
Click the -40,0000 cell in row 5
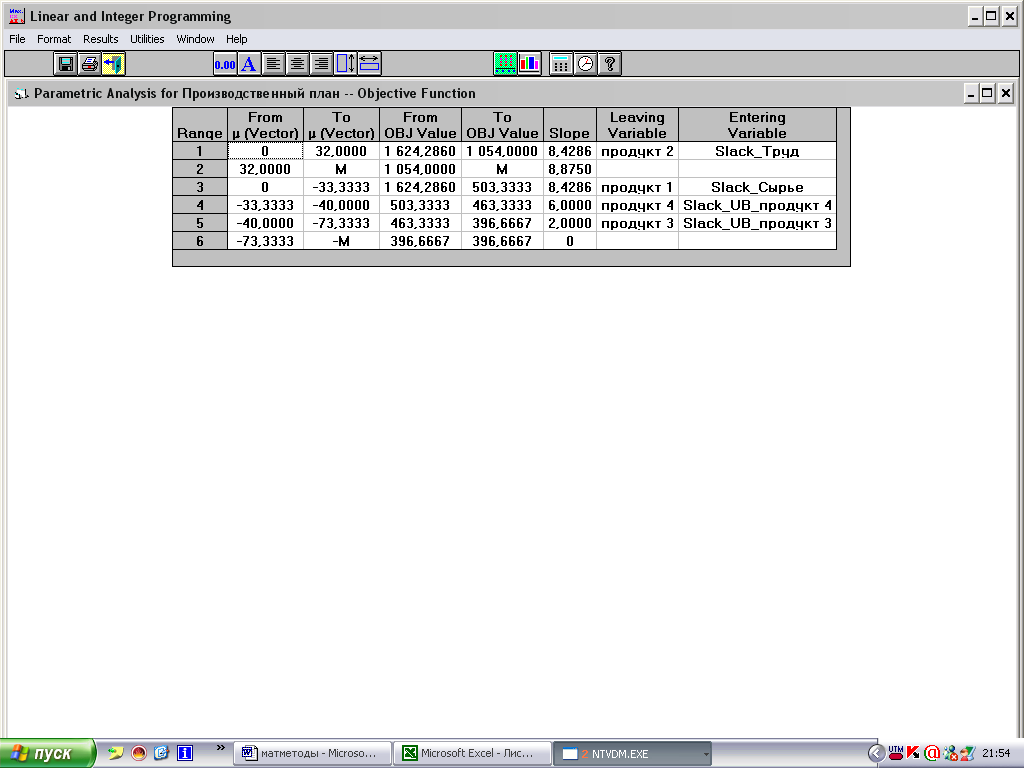click(265, 223)
